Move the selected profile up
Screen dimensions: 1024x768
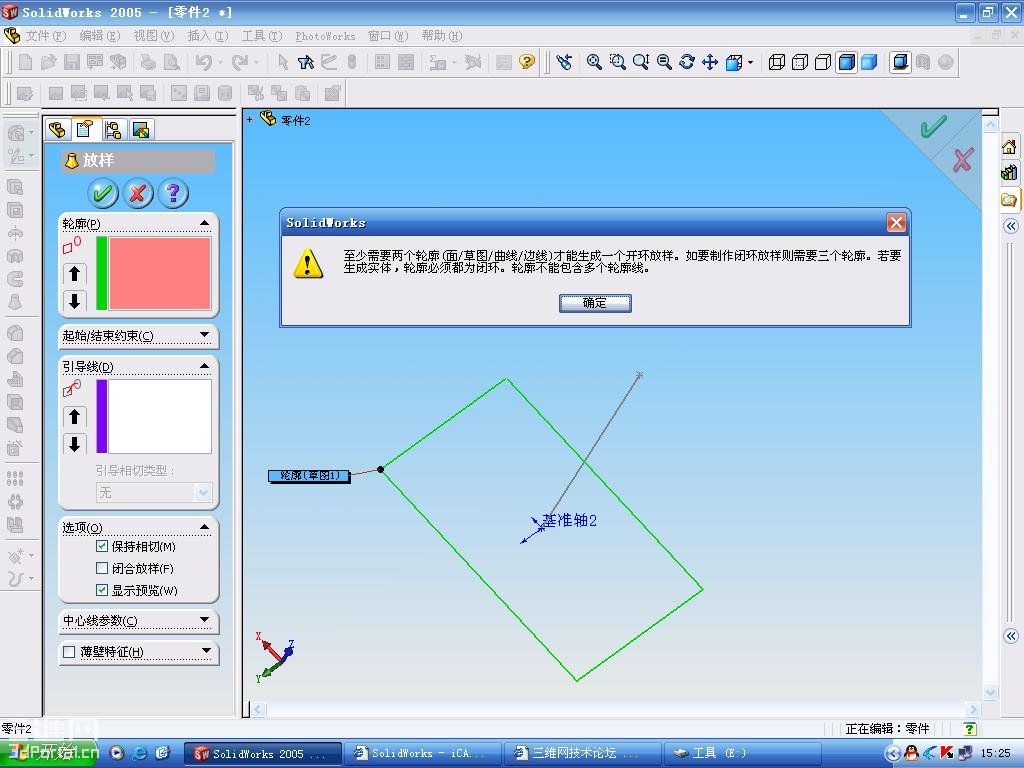[74, 274]
